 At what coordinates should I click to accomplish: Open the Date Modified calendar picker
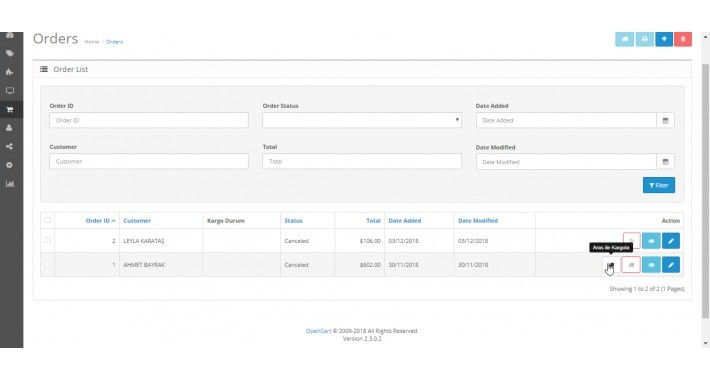[x=665, y=162]
